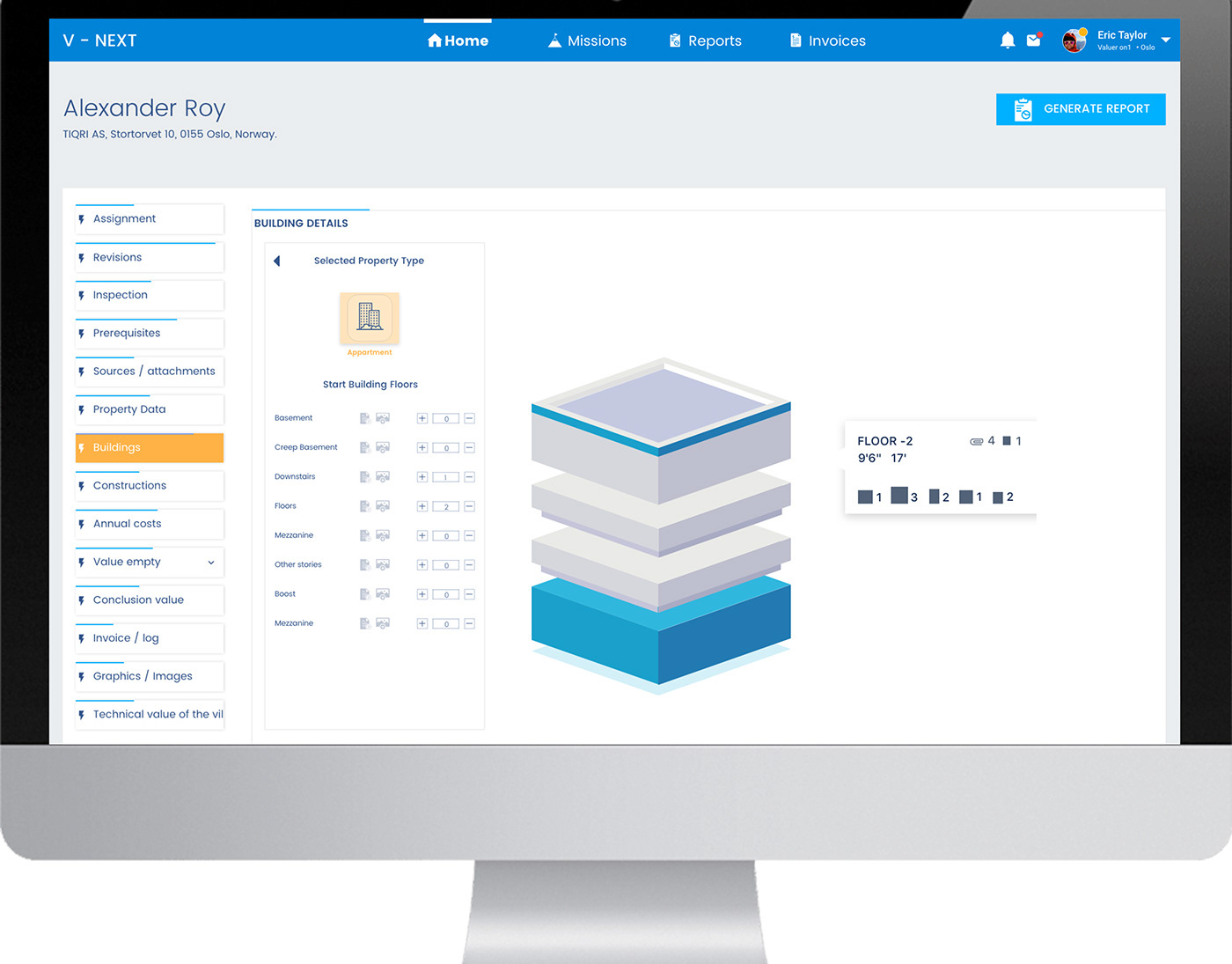1232x964 pixels.
Task: Increase the Basement count with plus
Action: pyautogui.click(x=422, y=418)
